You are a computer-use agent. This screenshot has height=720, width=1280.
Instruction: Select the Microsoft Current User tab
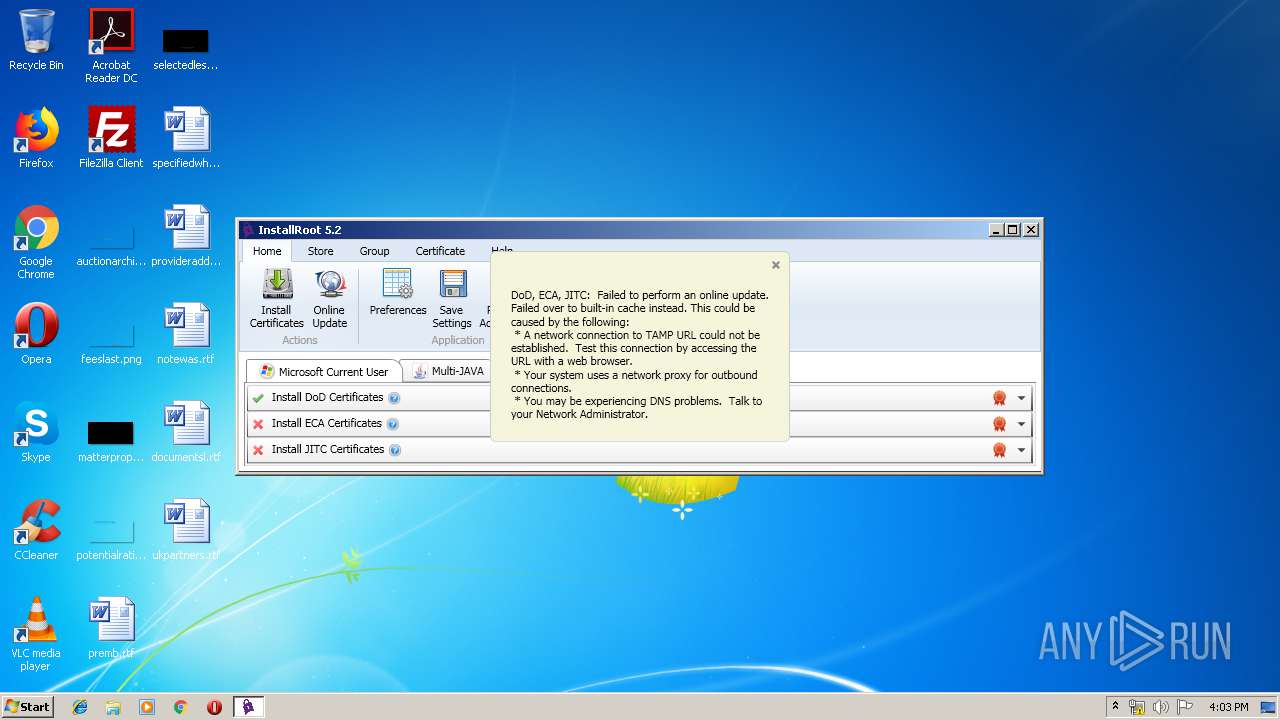coord(323,371)
